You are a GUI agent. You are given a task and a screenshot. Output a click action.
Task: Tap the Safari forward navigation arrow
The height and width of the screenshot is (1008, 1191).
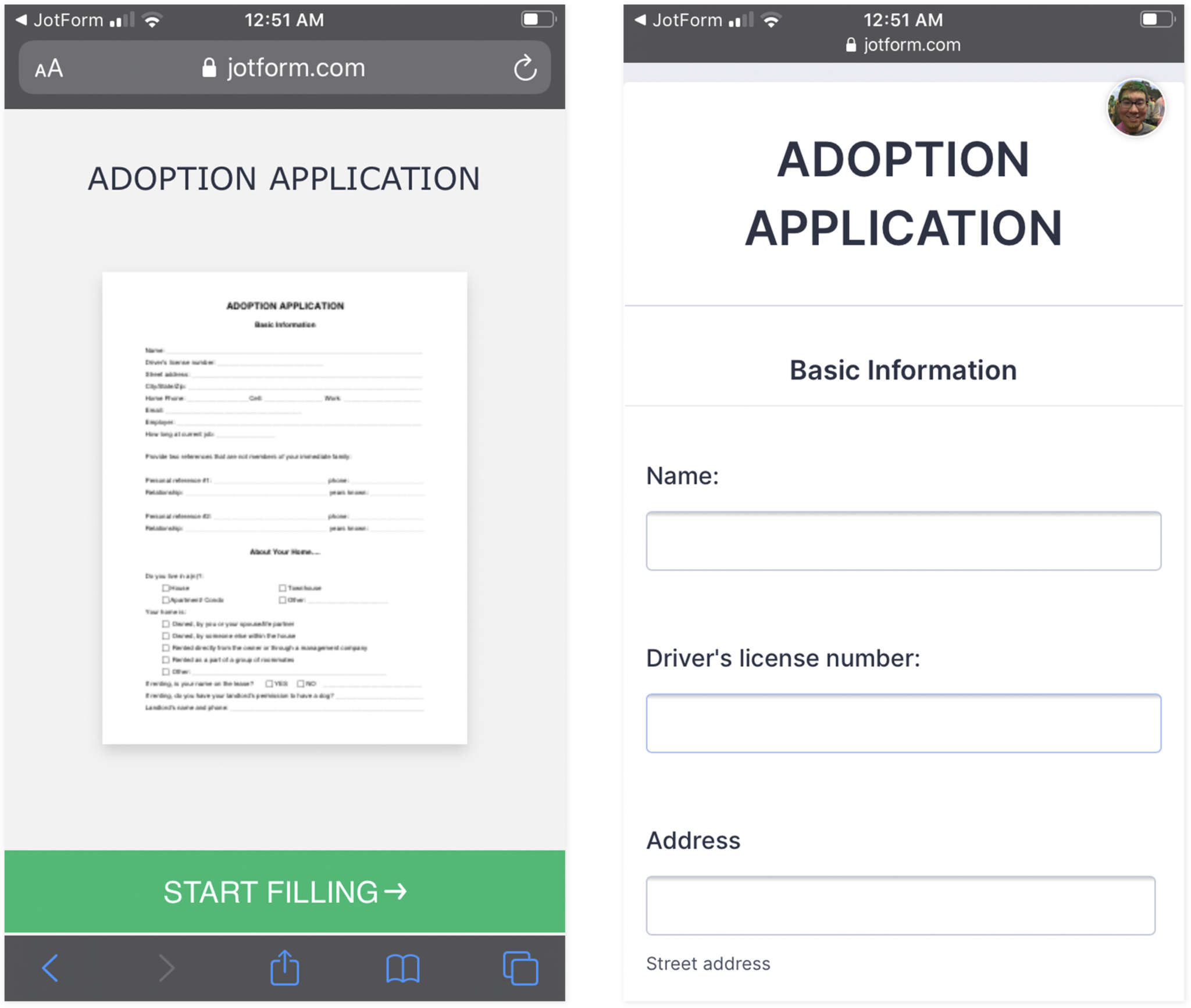tap(167, 968)
